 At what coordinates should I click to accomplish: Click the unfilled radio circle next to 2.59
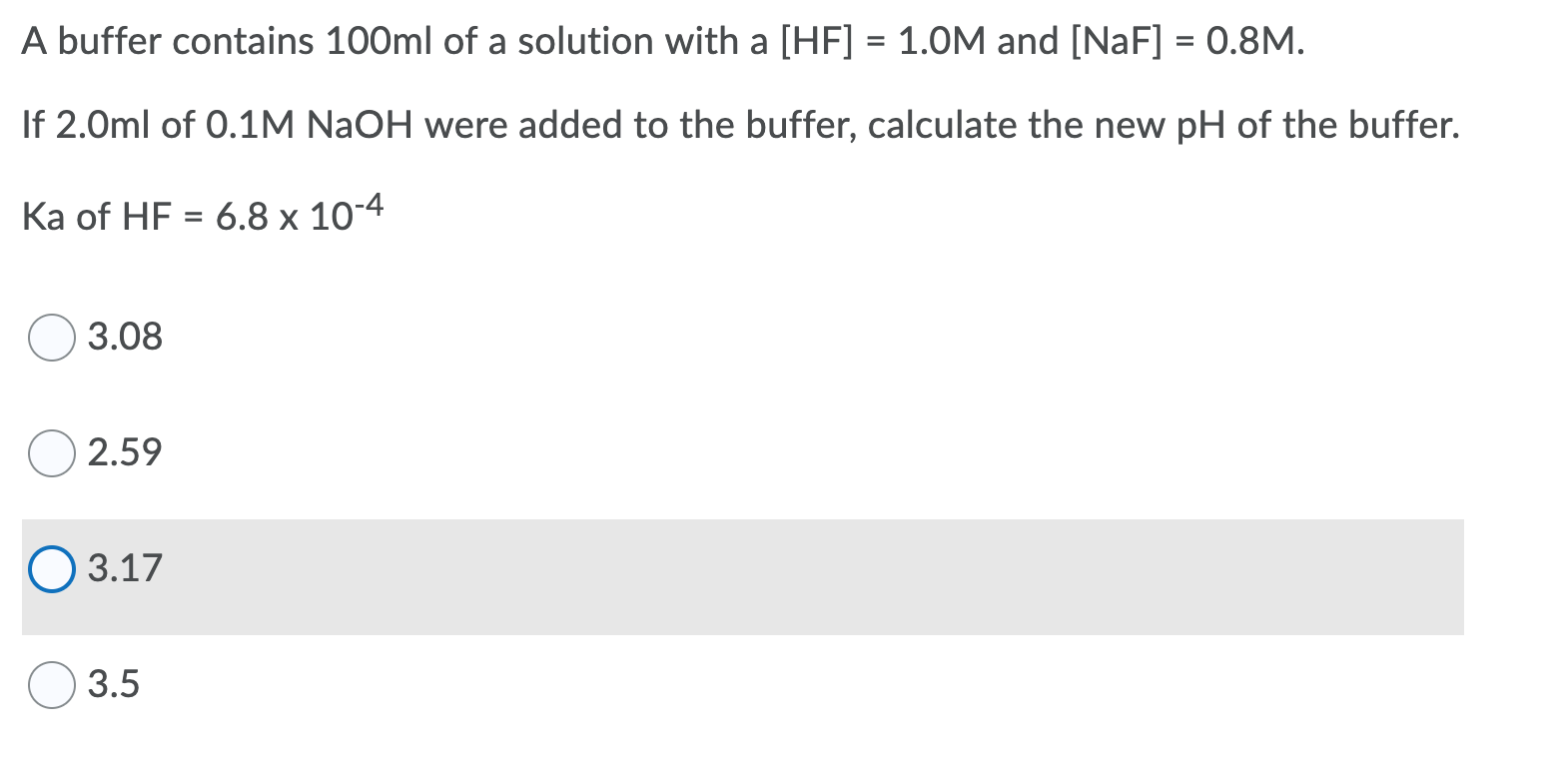51,454
